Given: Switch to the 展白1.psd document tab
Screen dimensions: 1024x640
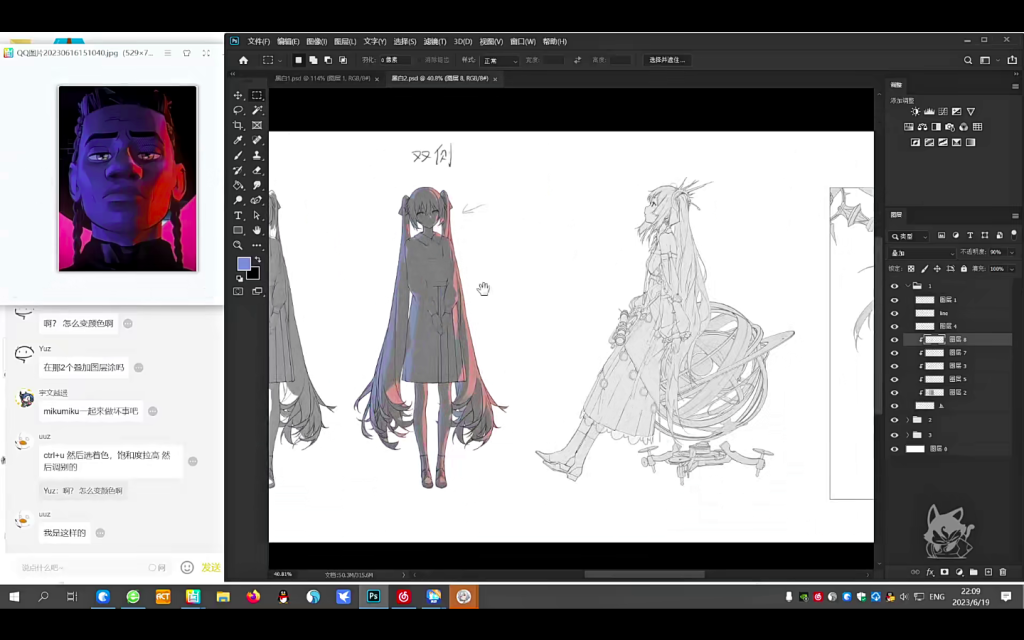Looking at the screenshot, I should click(320, 78).
